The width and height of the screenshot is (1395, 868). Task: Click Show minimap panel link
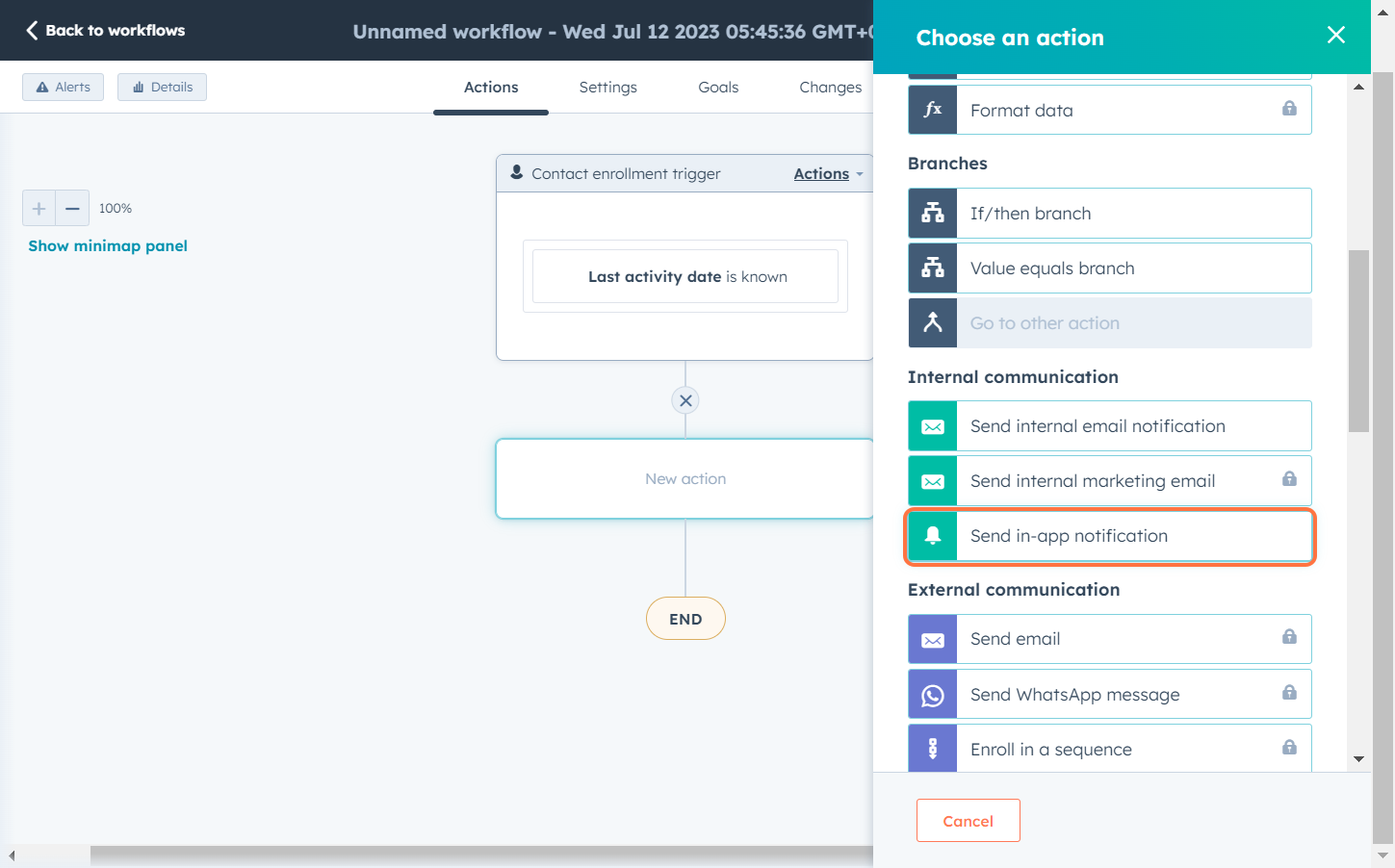(x=108, y=246)
